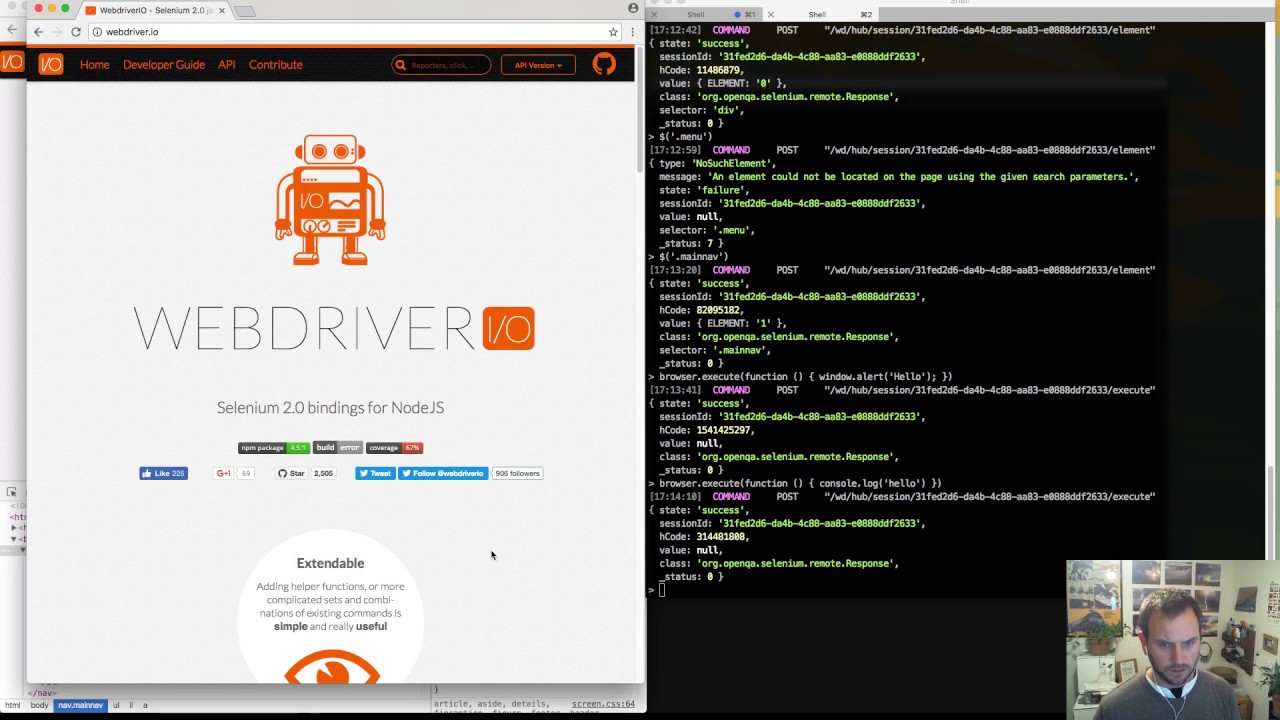Click the orange robot mascot image
Screen dimensions: 1280x720
pos(330,200)
